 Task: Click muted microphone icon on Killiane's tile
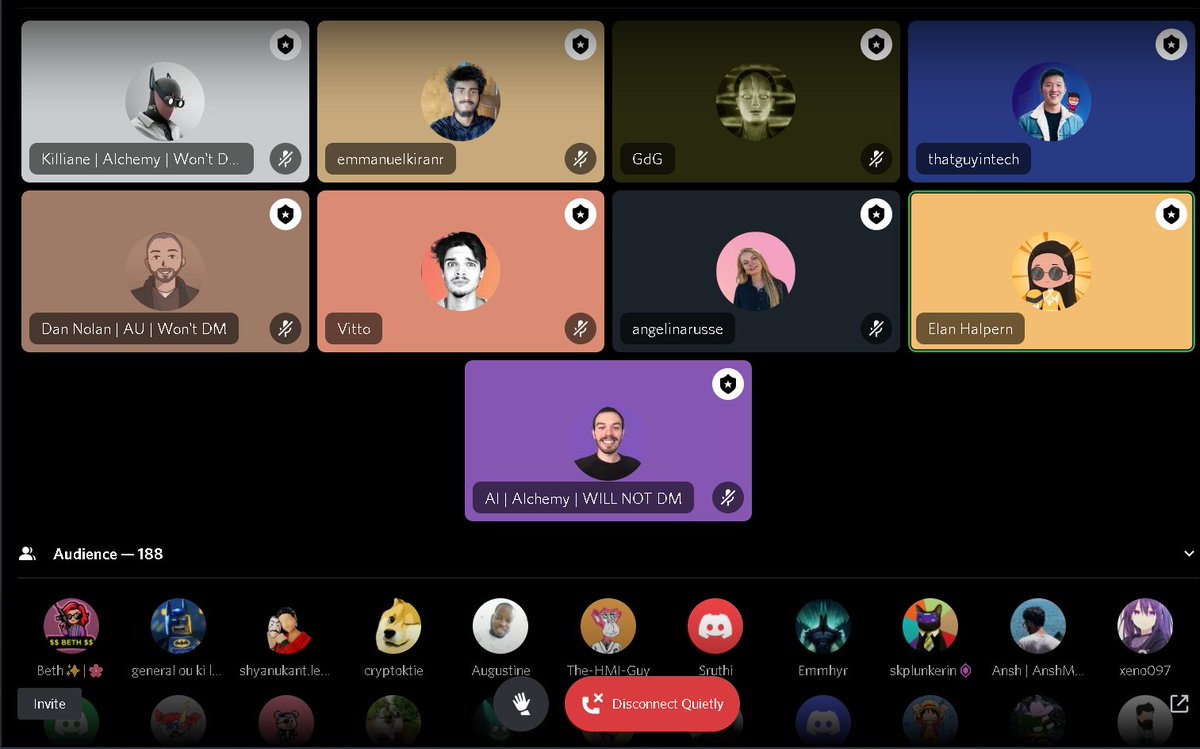285,159
